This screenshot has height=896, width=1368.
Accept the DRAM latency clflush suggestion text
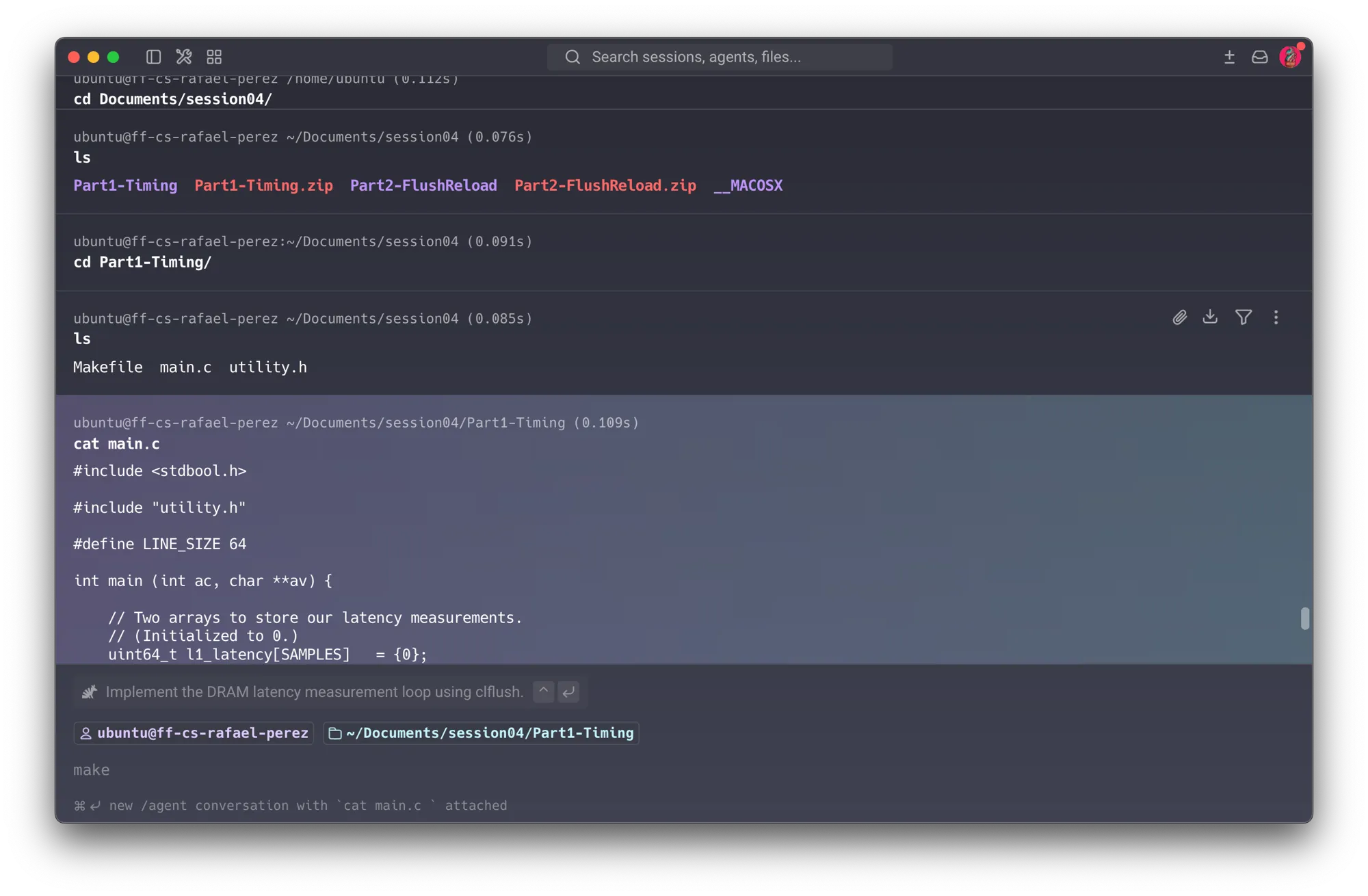pyautogui.click(x=315, y=692)
